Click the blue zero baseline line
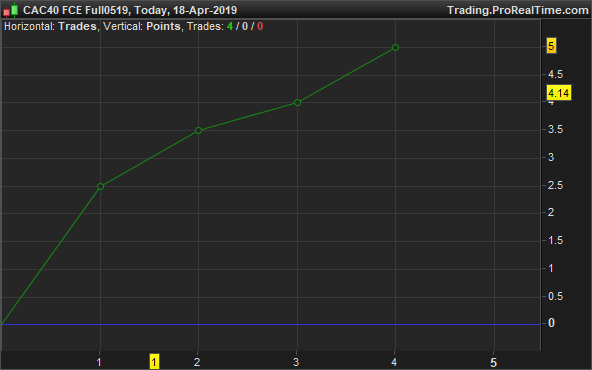Image resolution: width=592 pixels, height=370 pixels. tap(271, 324)
